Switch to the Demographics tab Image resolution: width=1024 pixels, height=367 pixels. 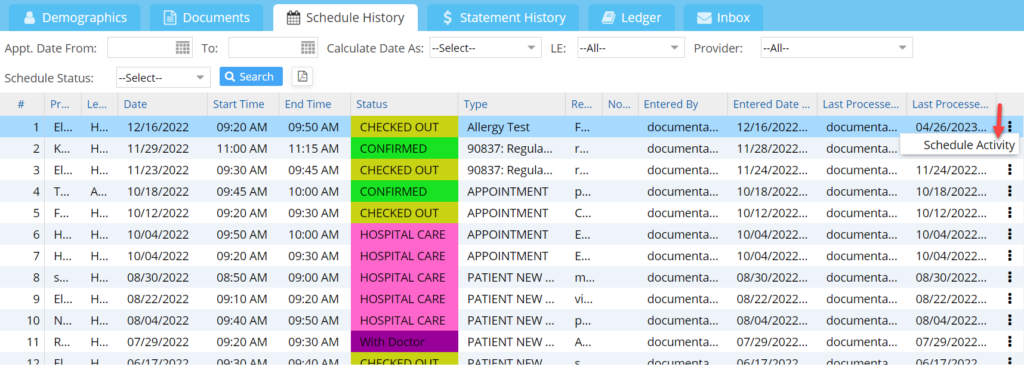[73, 18]
